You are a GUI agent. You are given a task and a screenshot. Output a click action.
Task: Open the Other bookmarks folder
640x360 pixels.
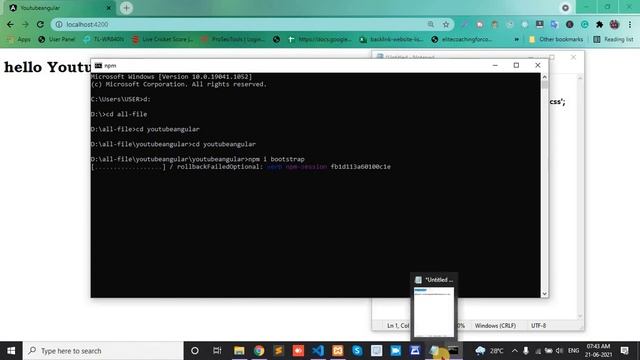point(556,39)
